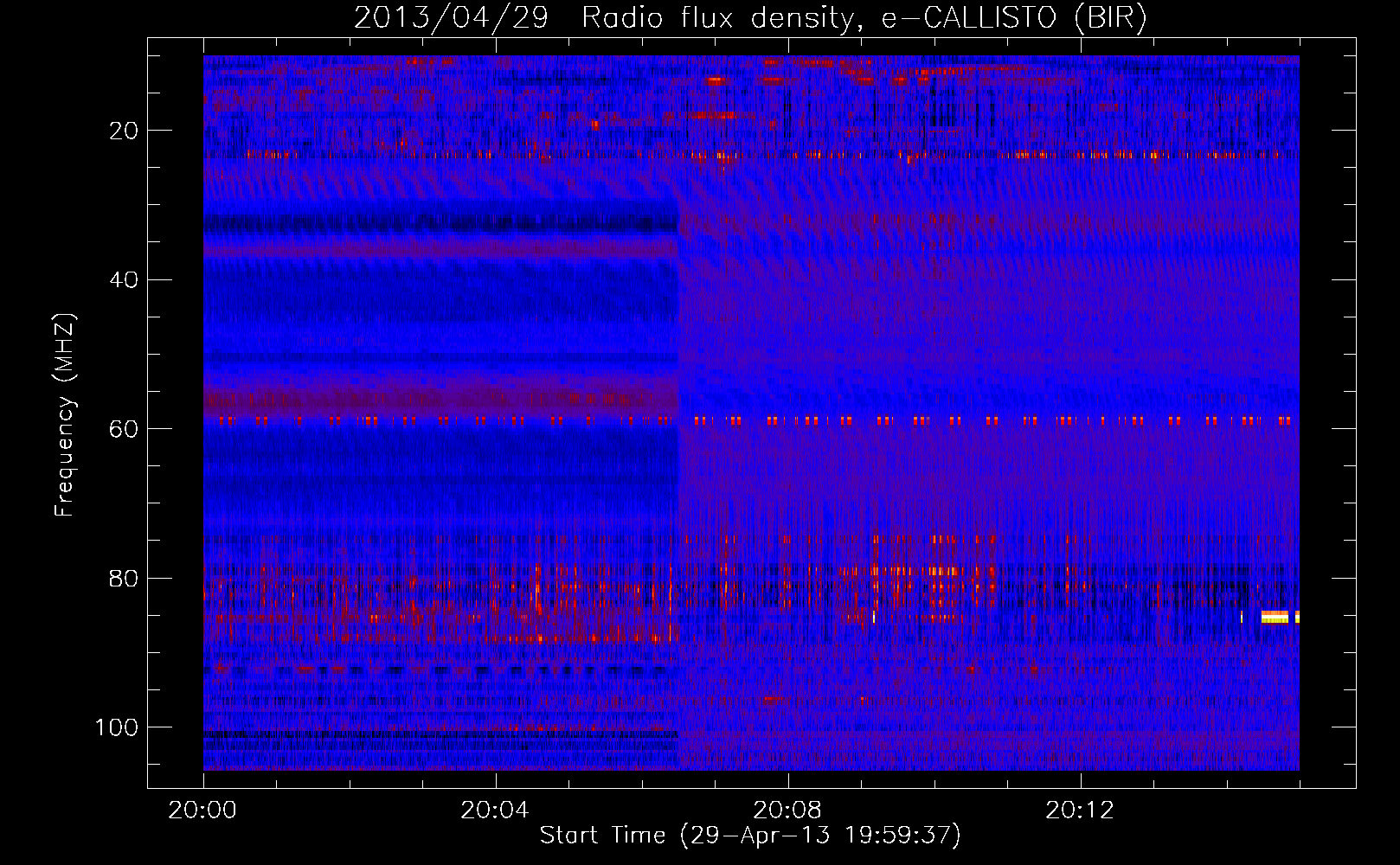The height and width of the screenshot is (865, 1400).
Task: Click the "20:12" time tick label
Action: (x=1080, y=811)
